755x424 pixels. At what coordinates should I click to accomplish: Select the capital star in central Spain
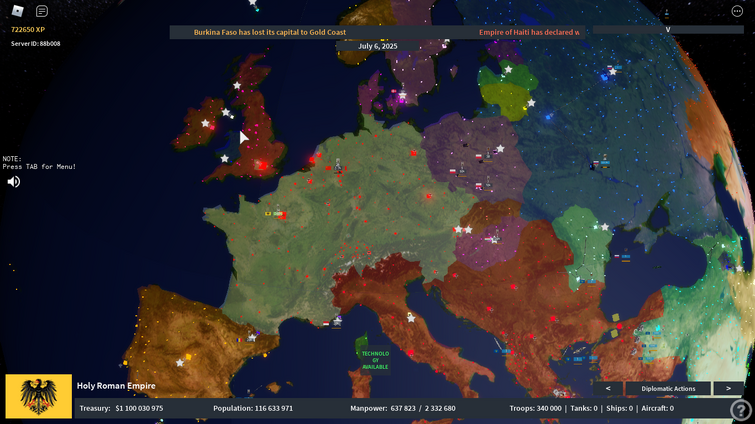pos(180,362)
